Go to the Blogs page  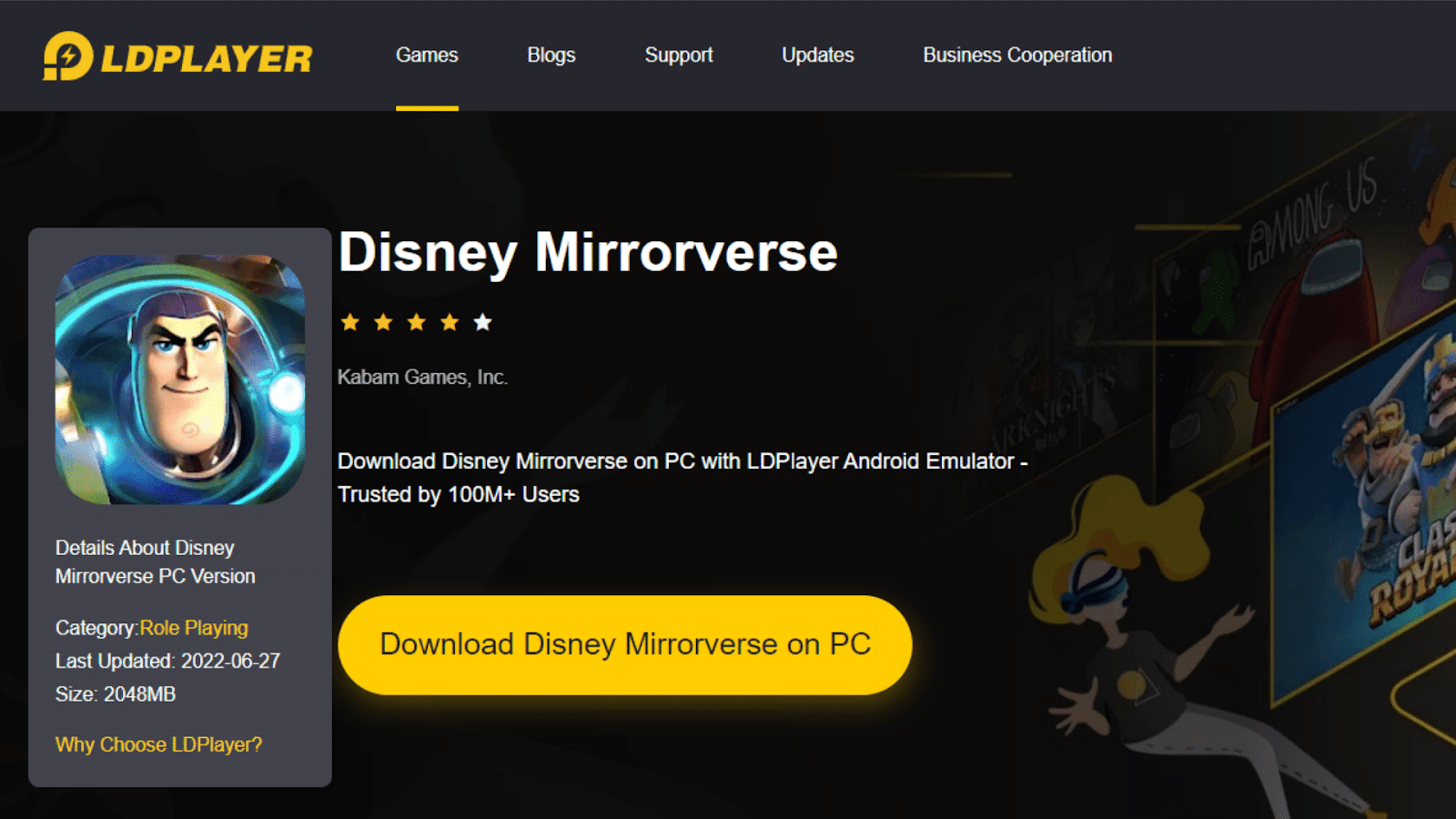[551, 56]
